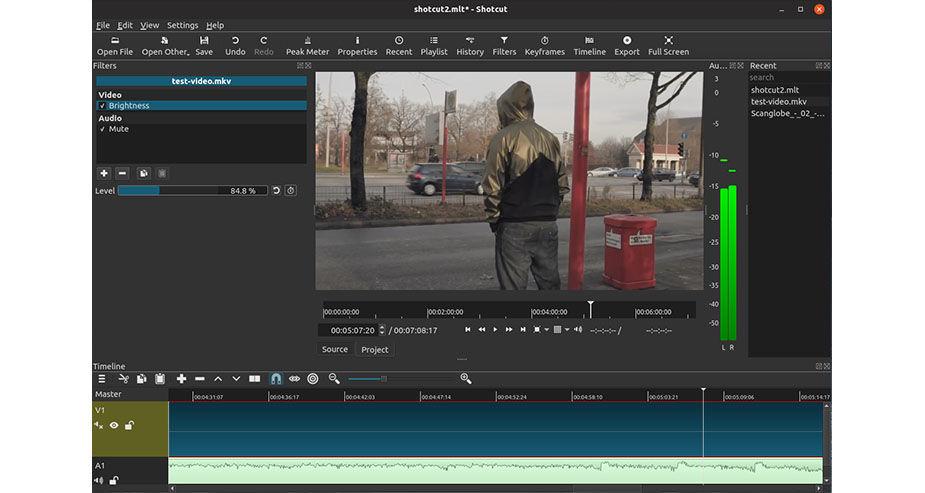The image size is (925, 493).
Task: Uncheck the Brightness filter checkbox
Action: [102, 105]
